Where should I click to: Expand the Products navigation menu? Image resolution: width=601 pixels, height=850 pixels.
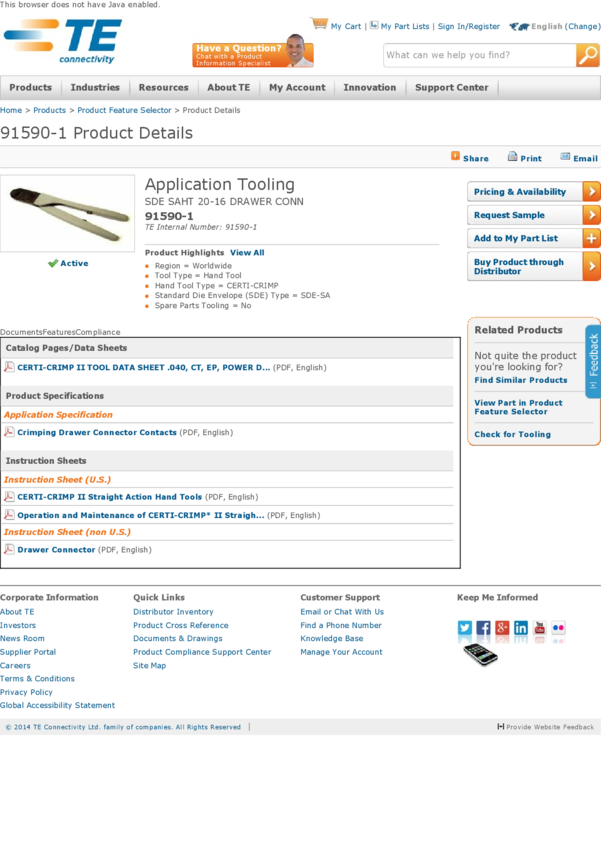[31, 88]
